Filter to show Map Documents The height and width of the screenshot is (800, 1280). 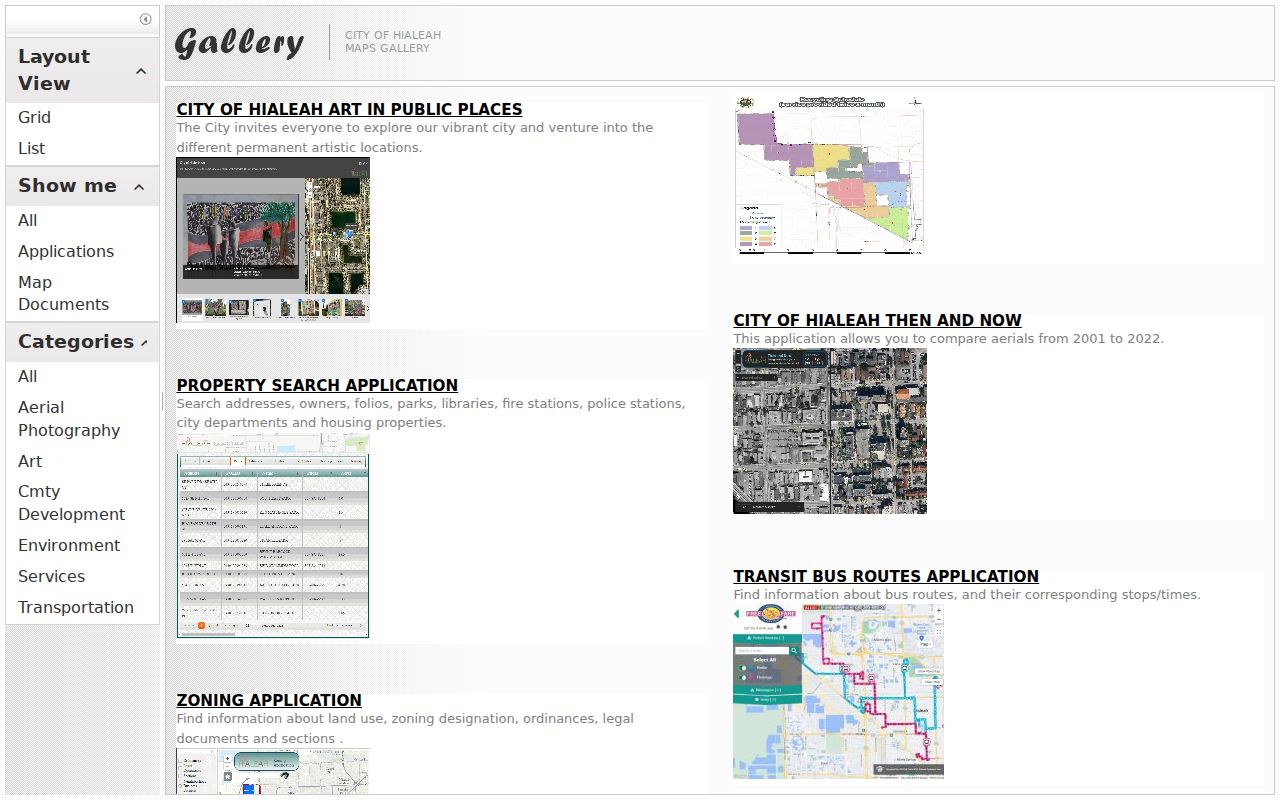(63, 293)
